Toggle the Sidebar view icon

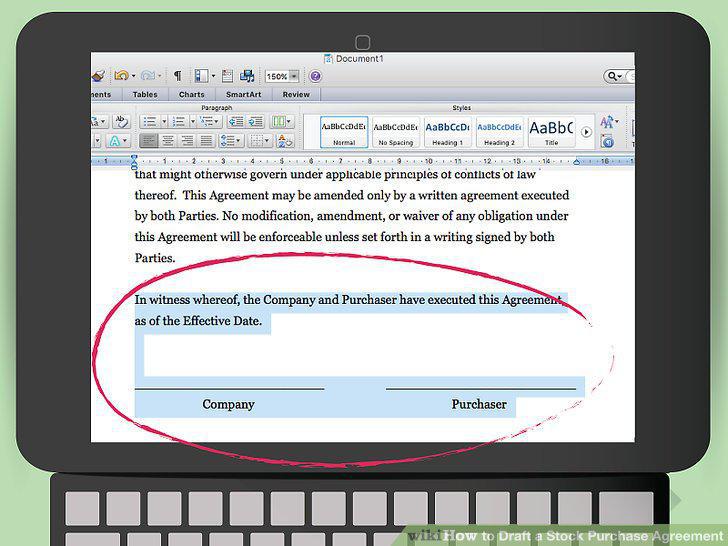click(x=201, y=76)
